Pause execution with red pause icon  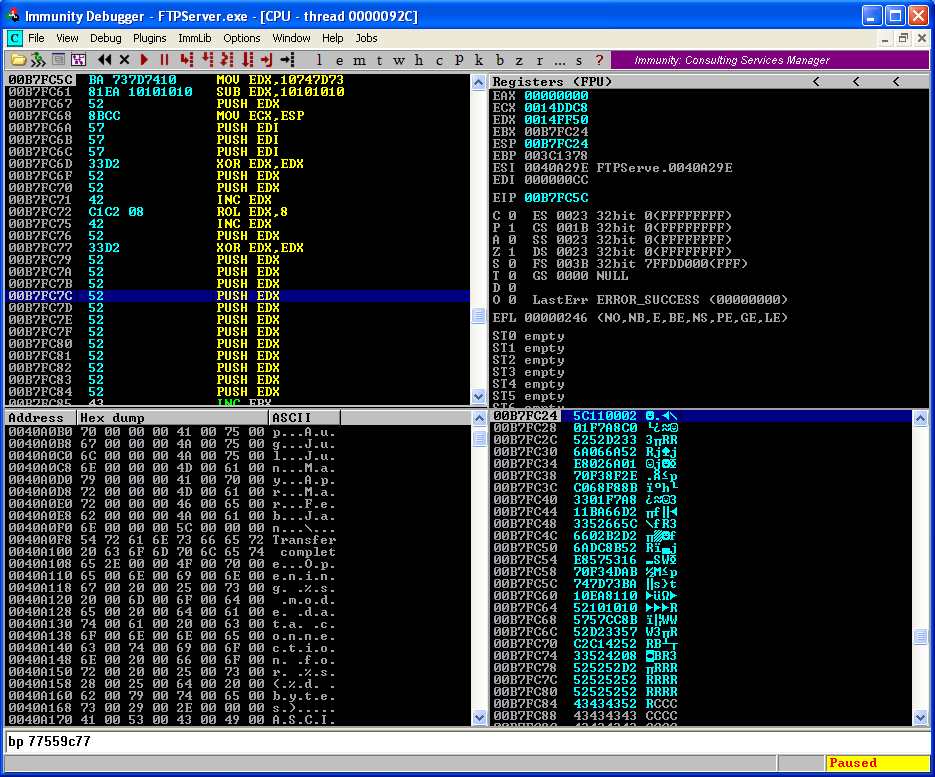click(165, 60)
